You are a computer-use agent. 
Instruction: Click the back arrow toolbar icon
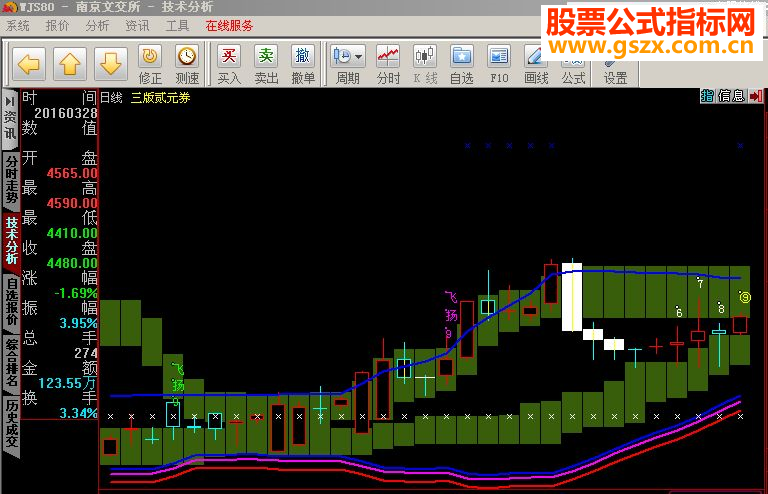pyautogui.click(x=29, y=64)
